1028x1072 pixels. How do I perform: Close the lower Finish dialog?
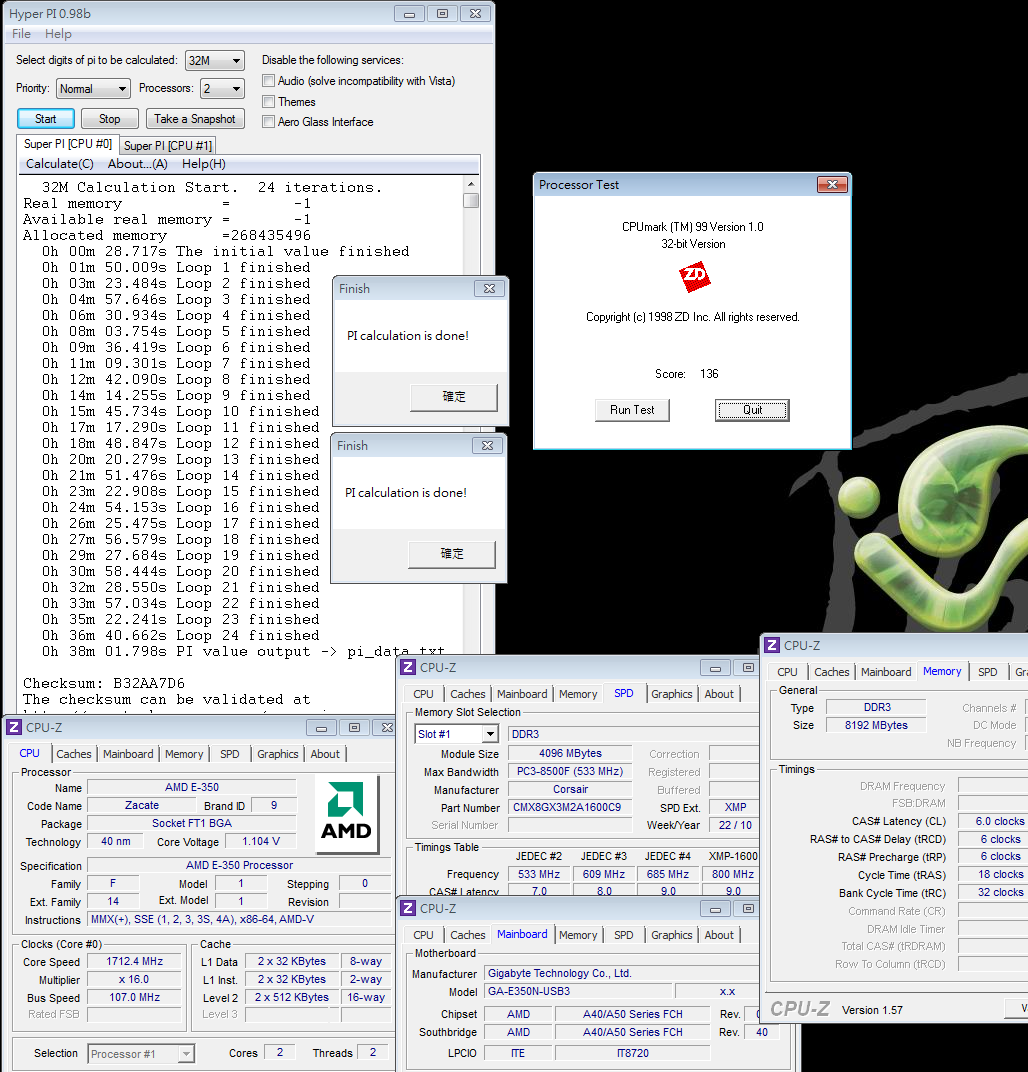coord(487,445)
